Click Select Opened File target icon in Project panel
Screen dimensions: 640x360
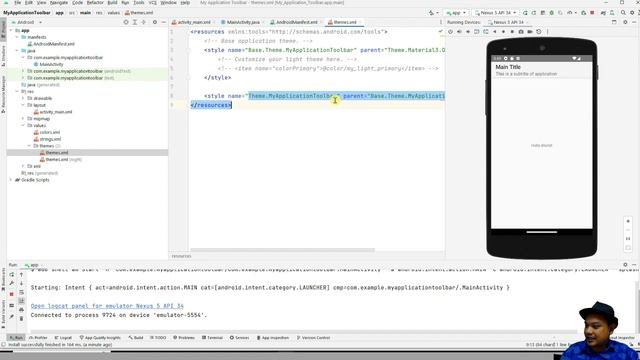126,22
